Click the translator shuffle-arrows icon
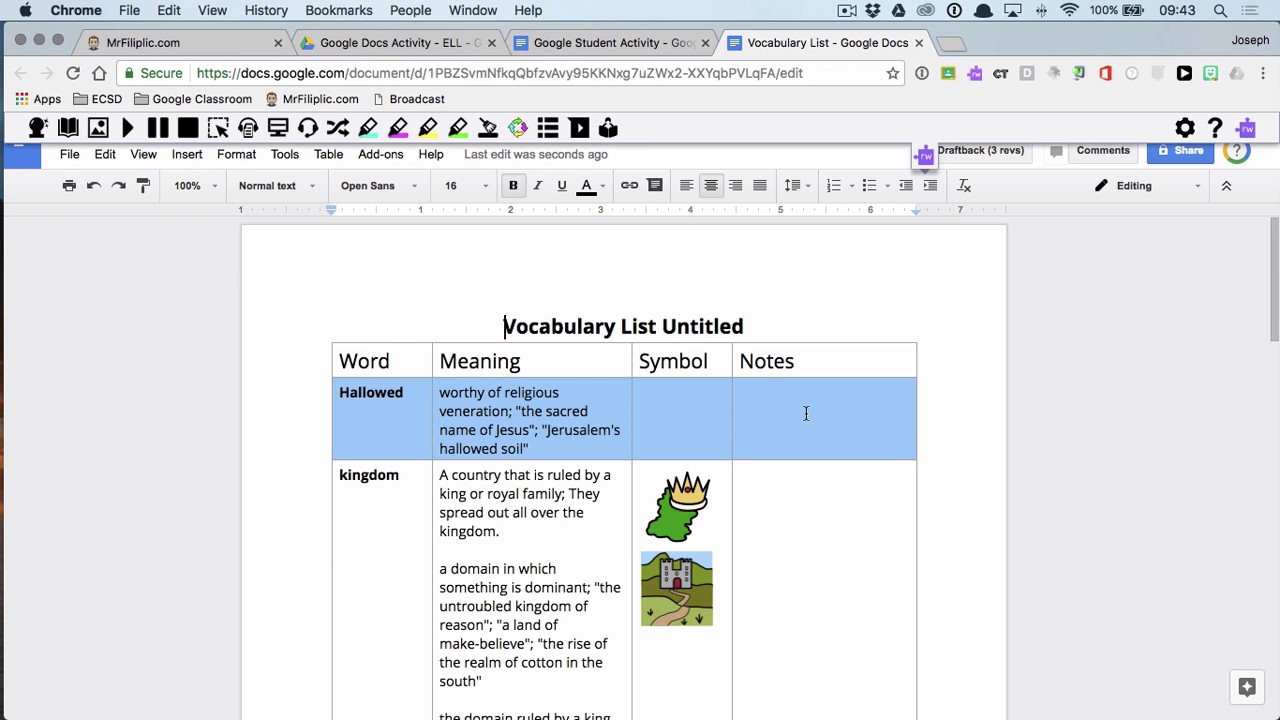Image resolution: width=1280 pixels, height=720 pixels. click(x=338, y=128)
